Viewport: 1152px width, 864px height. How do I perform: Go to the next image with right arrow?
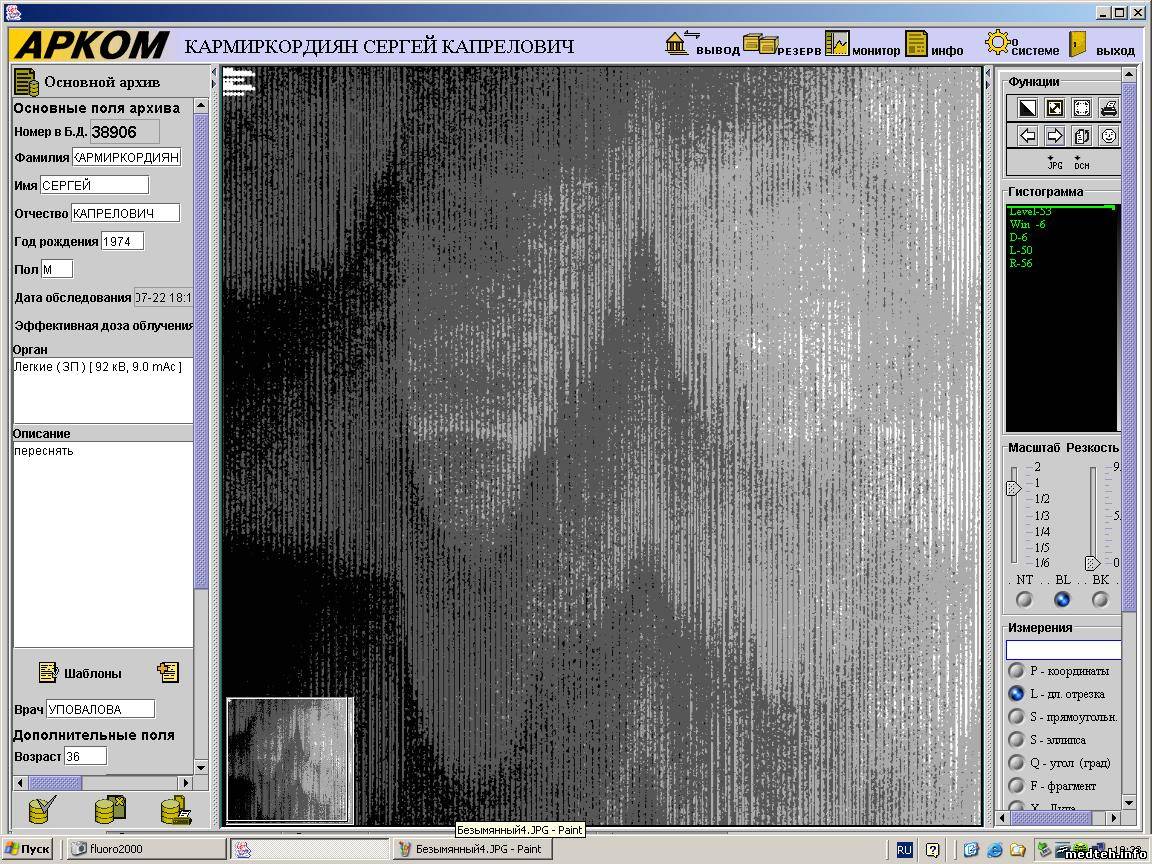1054,136
